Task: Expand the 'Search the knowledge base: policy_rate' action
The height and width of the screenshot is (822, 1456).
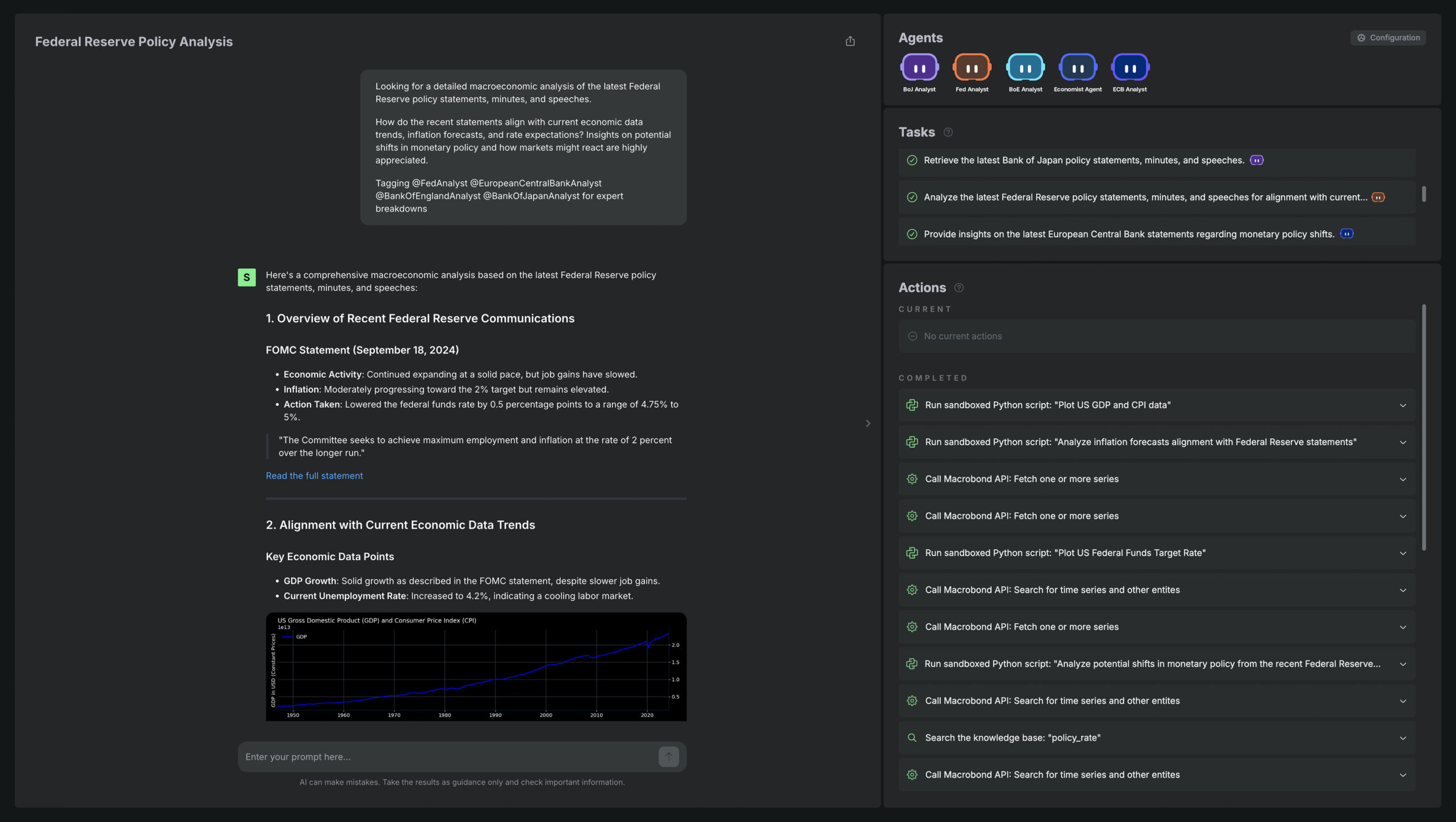Action: 1403,738
